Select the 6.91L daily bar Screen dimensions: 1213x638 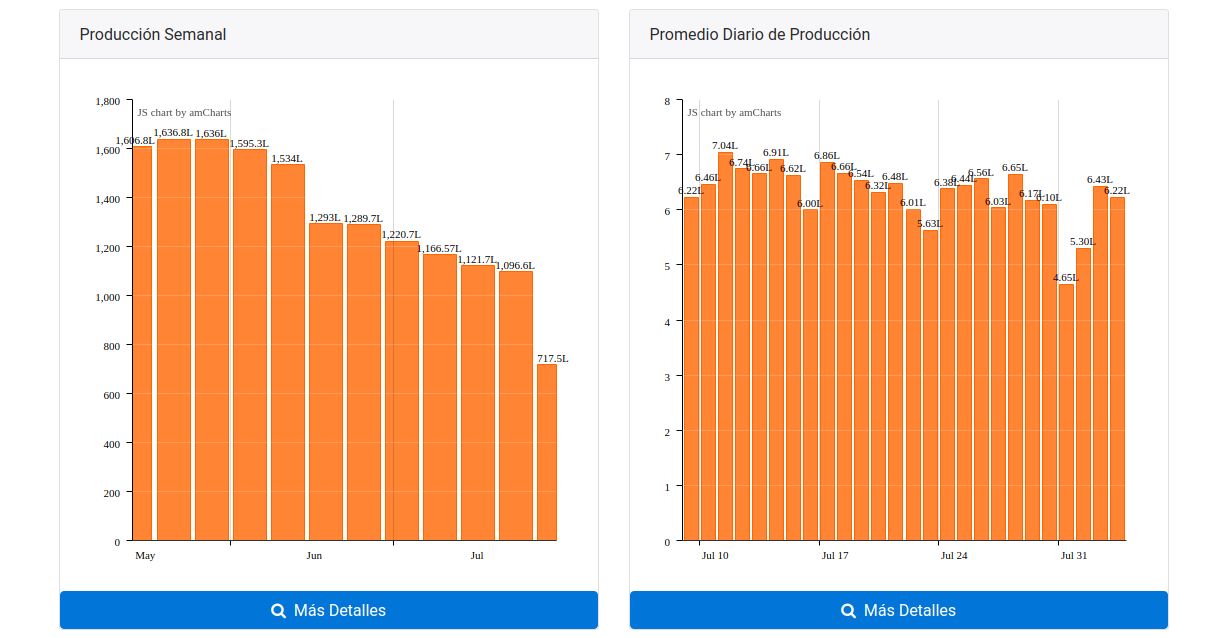click(776, 350)
